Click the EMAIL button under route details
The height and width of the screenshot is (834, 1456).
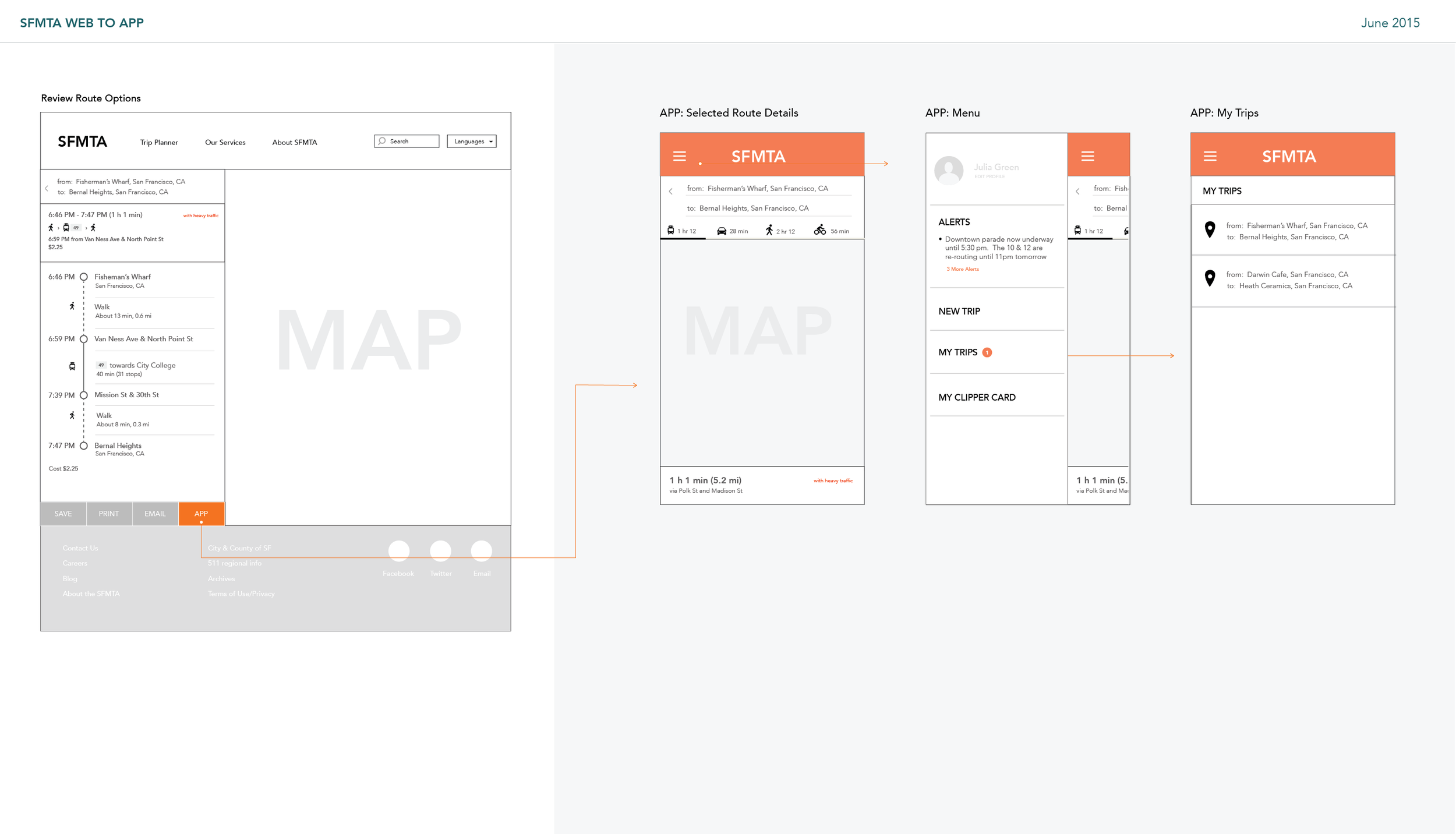[x=155, y=514]
